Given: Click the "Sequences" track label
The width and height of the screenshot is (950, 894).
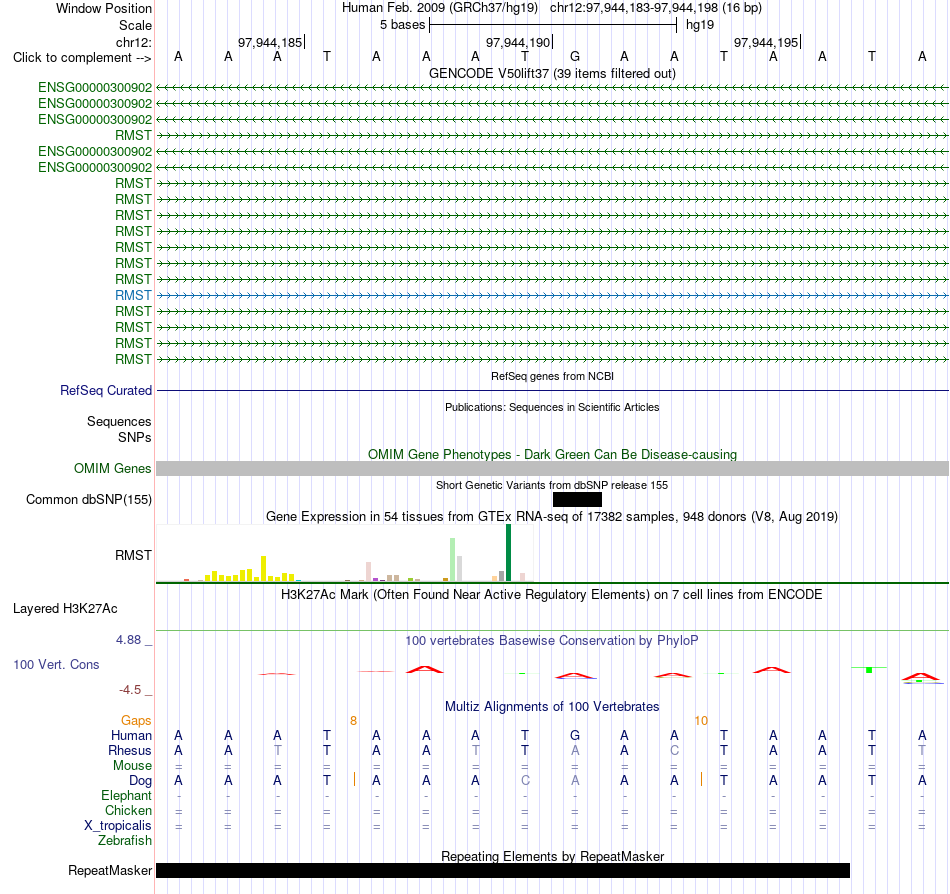Looking at the screenshot, I should pos(119,422).
